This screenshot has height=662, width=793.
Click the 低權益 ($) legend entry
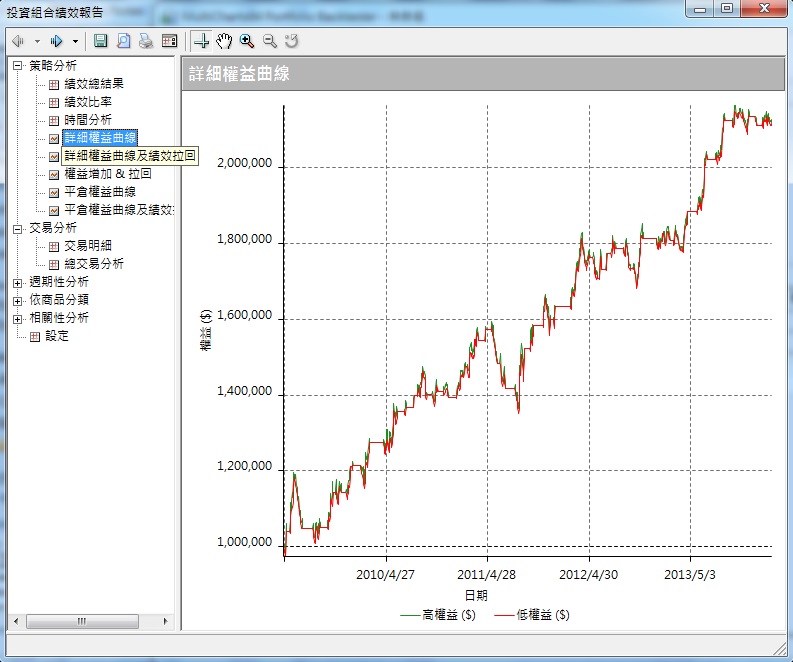532,615
